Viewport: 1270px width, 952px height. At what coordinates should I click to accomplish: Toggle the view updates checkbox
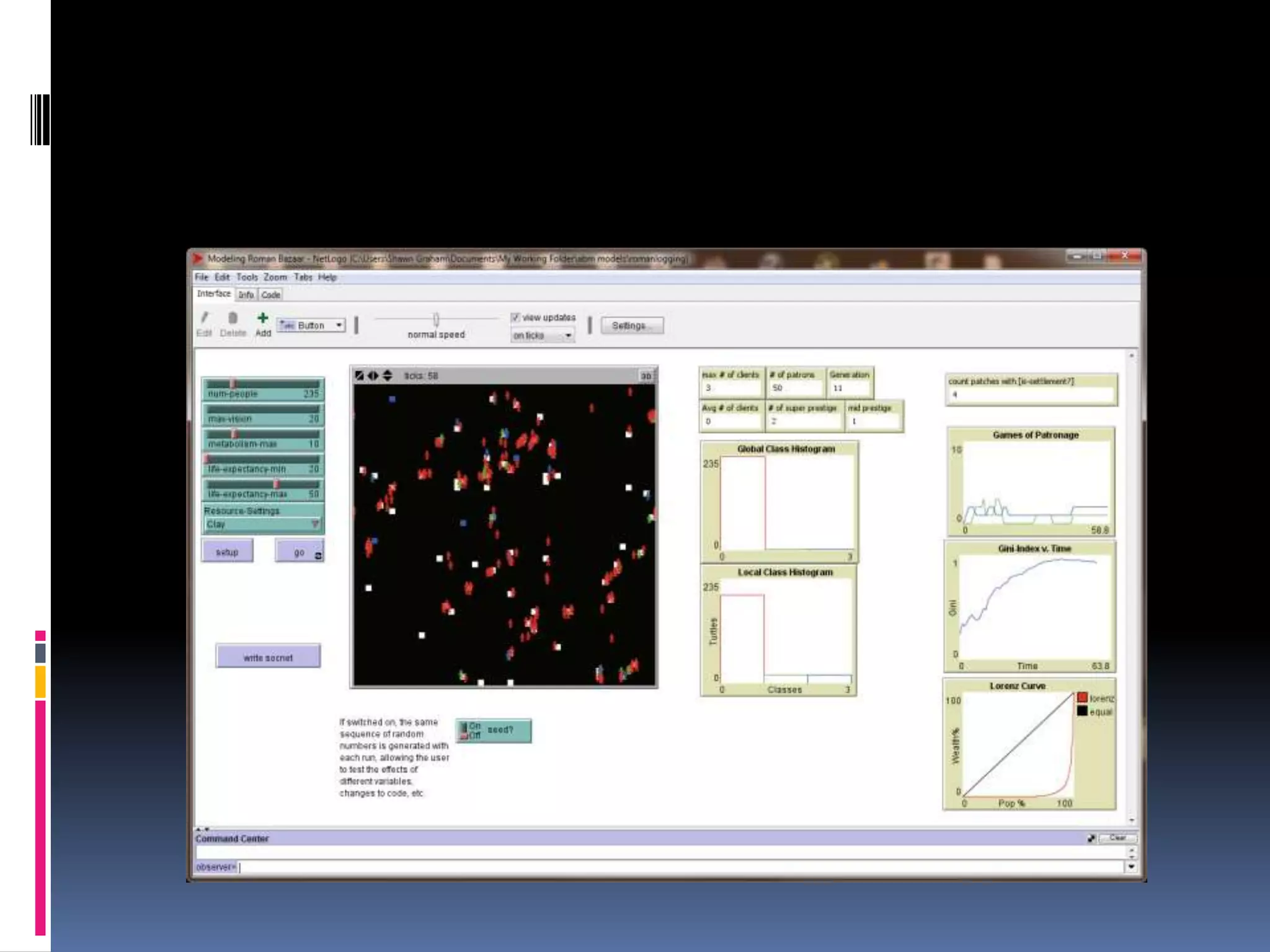pyautogui.click(x=515, y=317)
